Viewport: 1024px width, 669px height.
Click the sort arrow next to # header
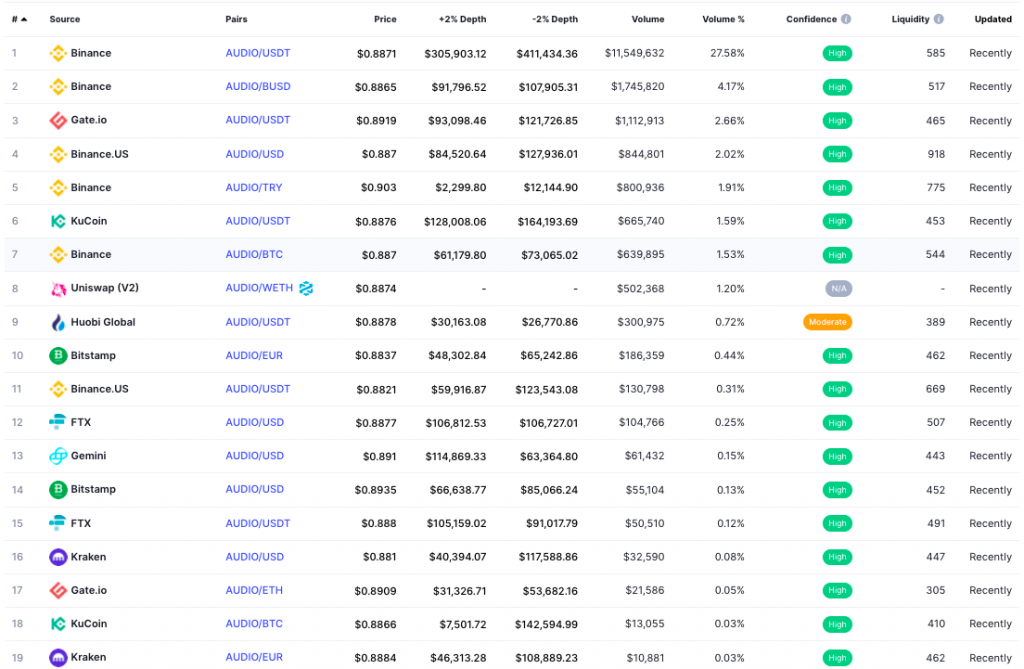pos(24,20)
